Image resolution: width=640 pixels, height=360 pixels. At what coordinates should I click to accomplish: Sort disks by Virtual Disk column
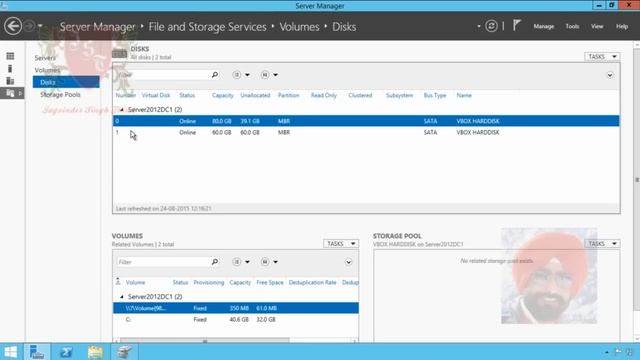point(156,96)
